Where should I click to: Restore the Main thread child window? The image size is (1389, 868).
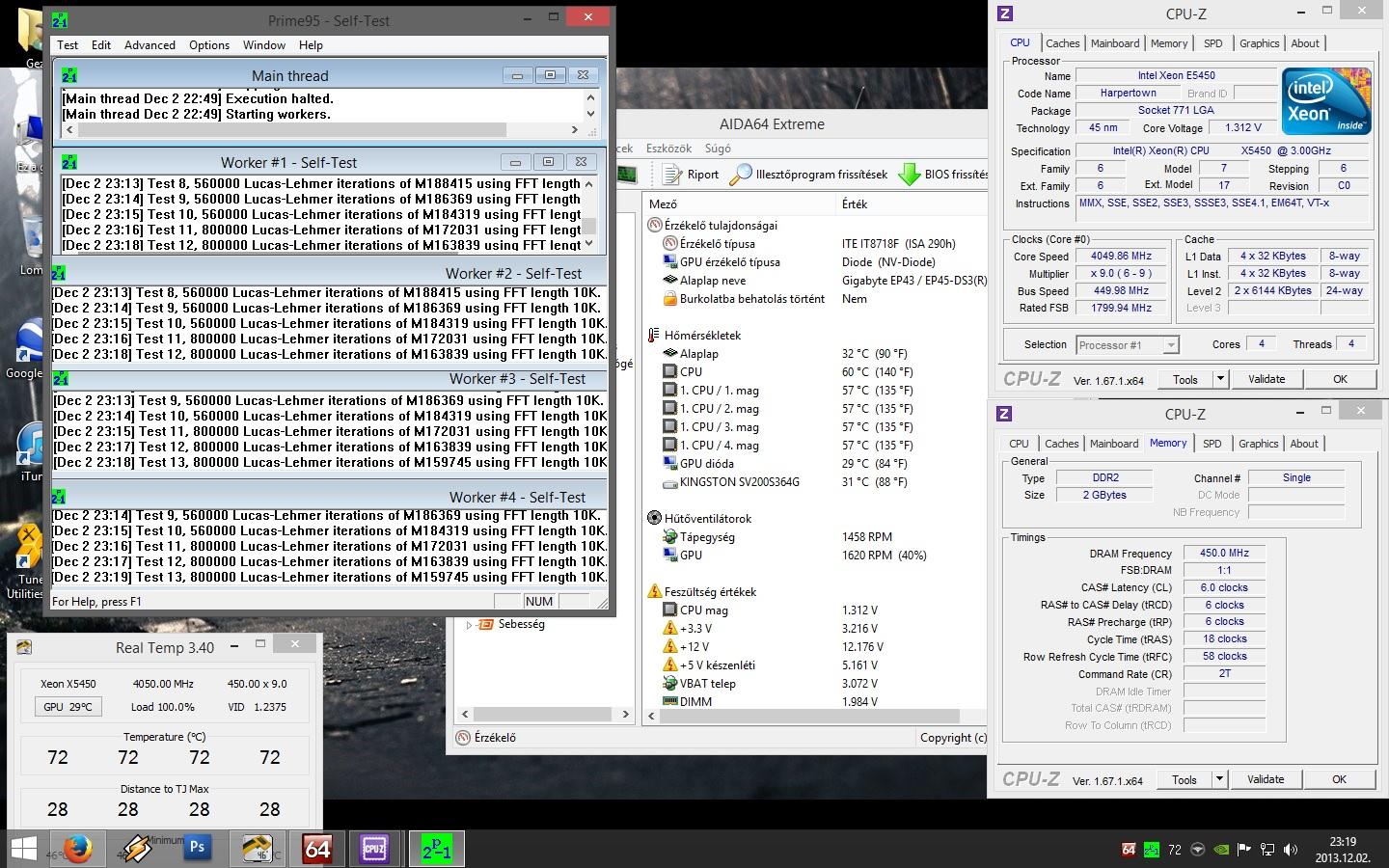click(x=550, y=75)
